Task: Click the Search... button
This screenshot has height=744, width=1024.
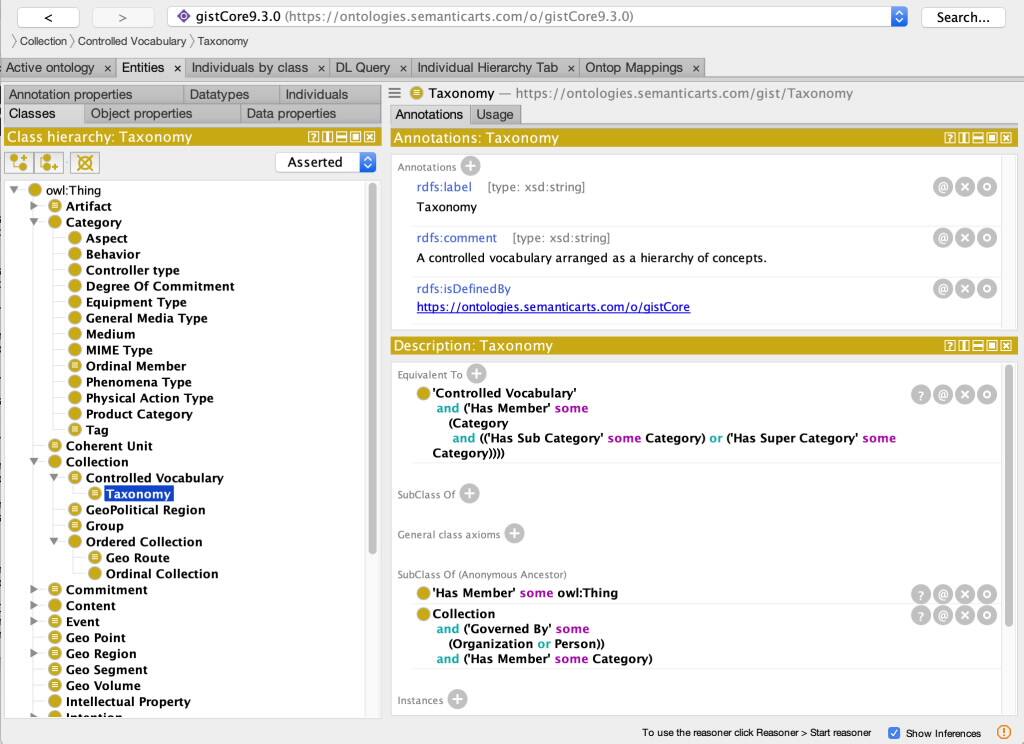Action: tap(962, 16)
